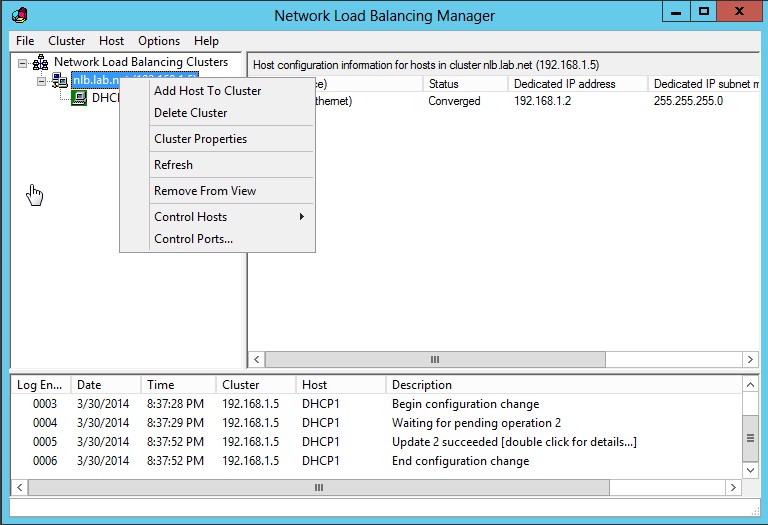Select the Update 2 succeeded log entry
The width and height of the screenshot is (768, 525).
pos(513,442)
